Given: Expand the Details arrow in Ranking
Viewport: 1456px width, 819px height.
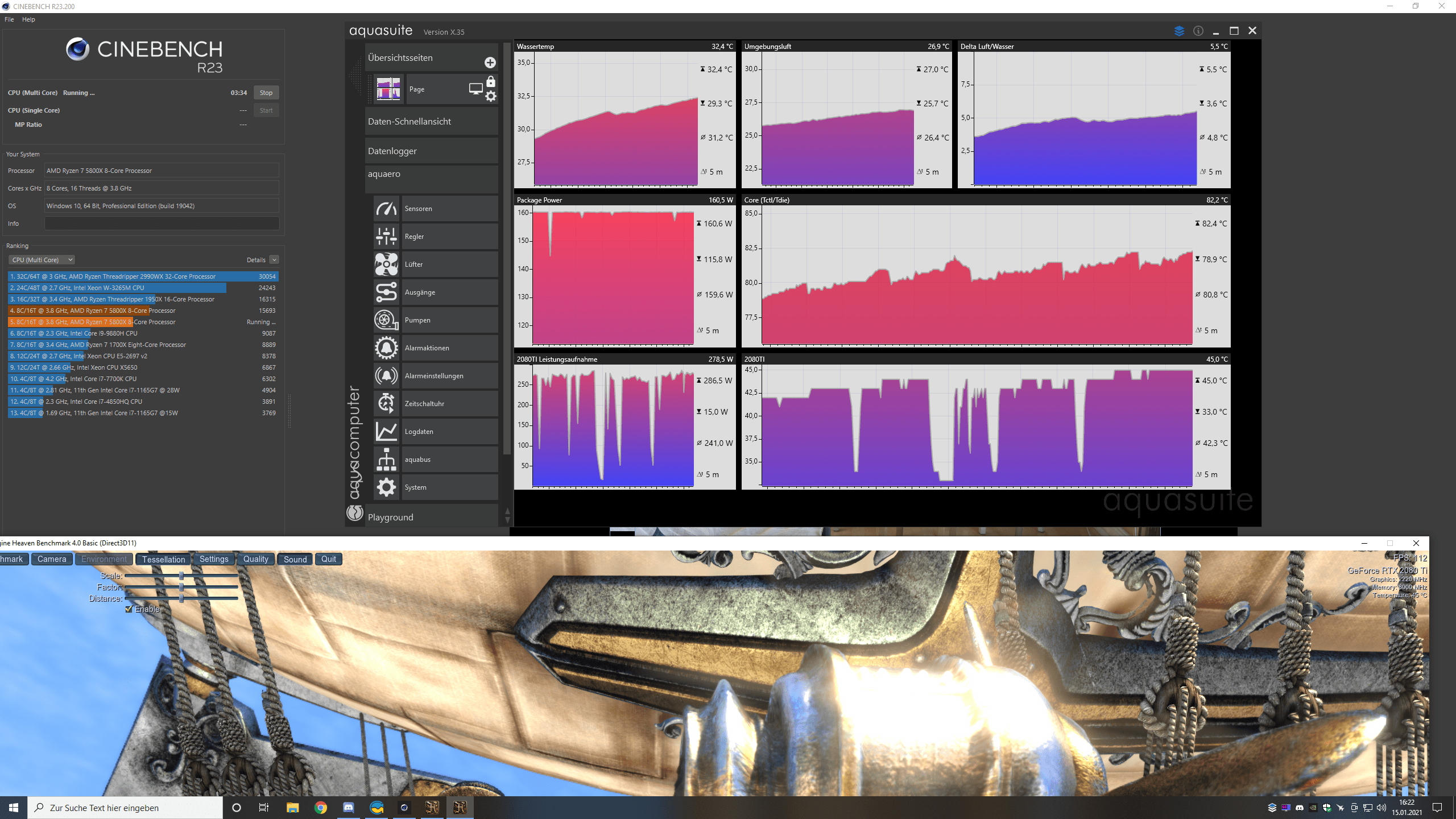Looking at the screenshot, I should pos(274,260).
